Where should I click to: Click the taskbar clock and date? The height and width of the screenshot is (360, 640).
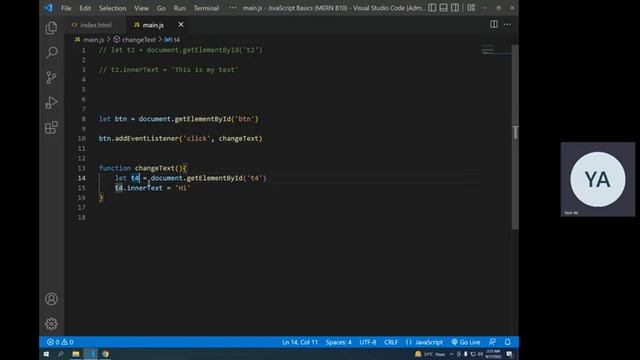click(x=493, y=354)
